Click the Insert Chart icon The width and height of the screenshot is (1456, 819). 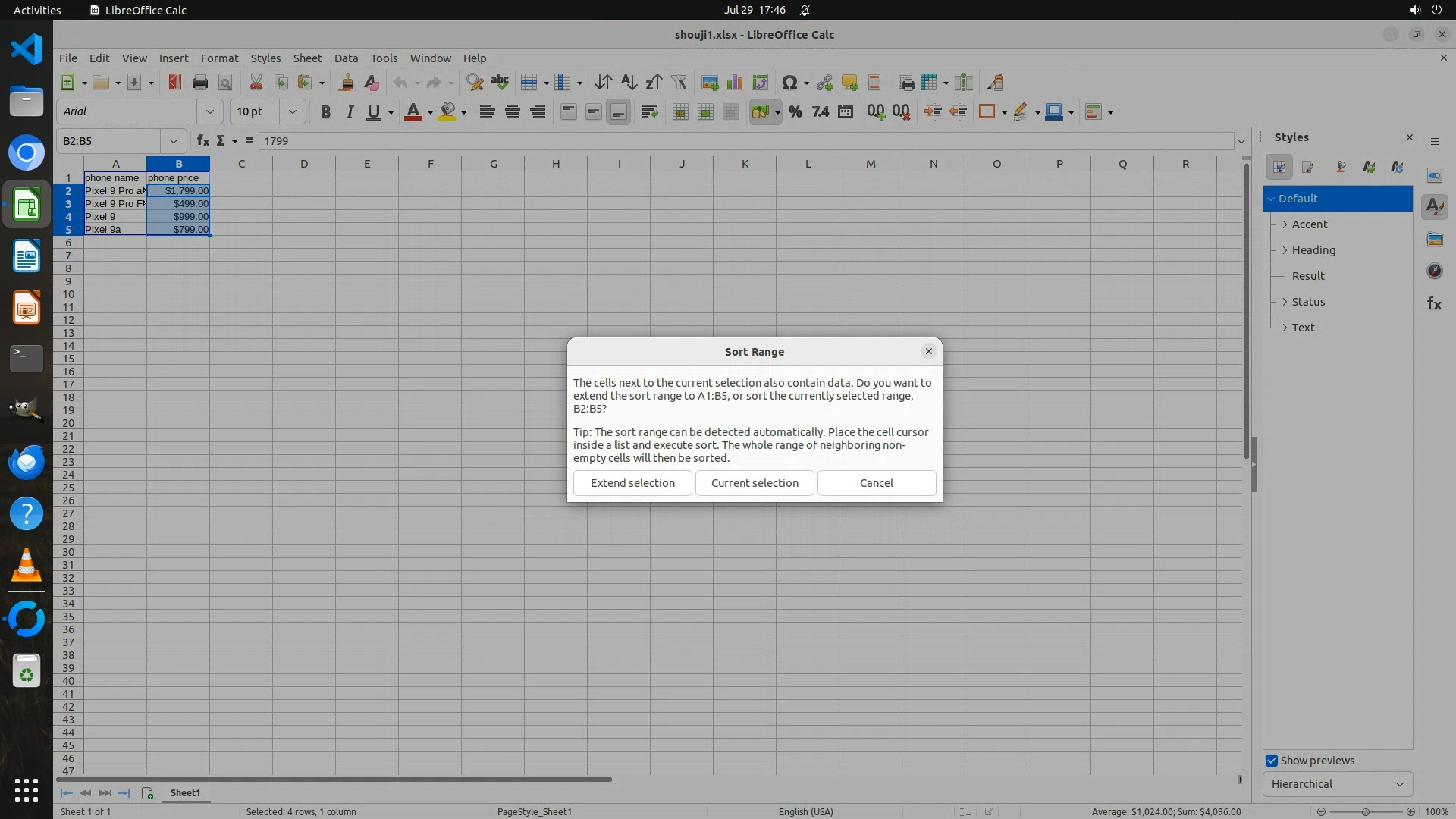coord(735,83)
